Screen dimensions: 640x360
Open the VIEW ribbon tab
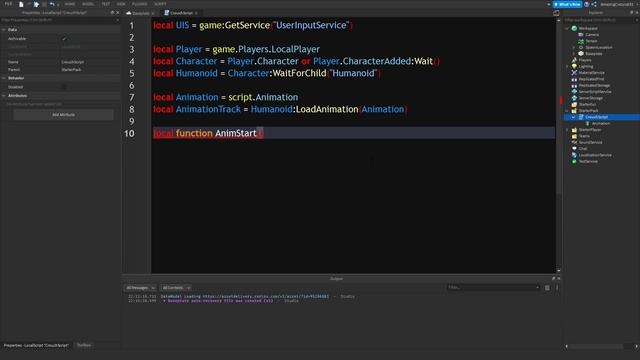(121, 4)
